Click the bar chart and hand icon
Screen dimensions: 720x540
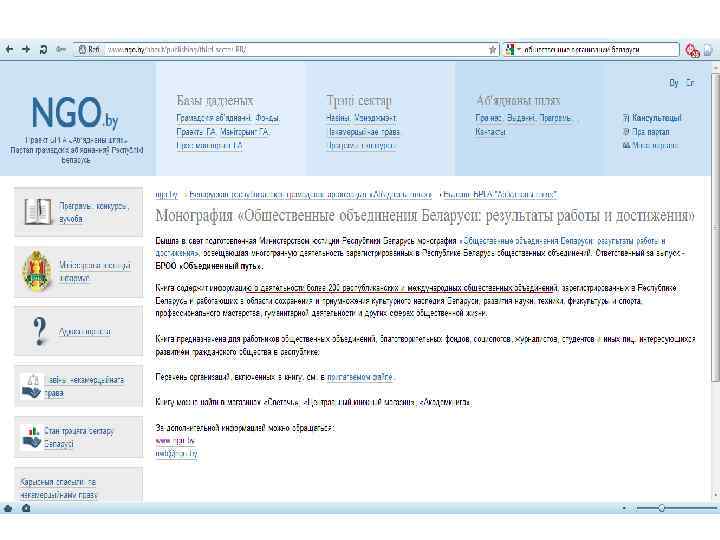pyautogui.click(x=31, y=437)
